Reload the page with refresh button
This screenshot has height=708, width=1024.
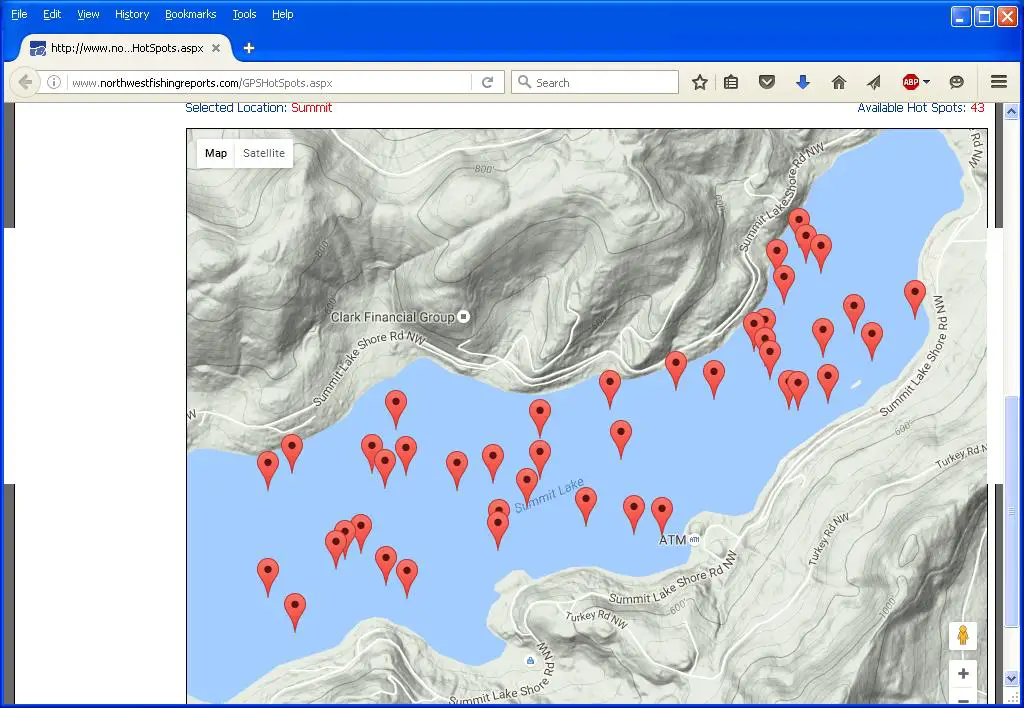488,83
